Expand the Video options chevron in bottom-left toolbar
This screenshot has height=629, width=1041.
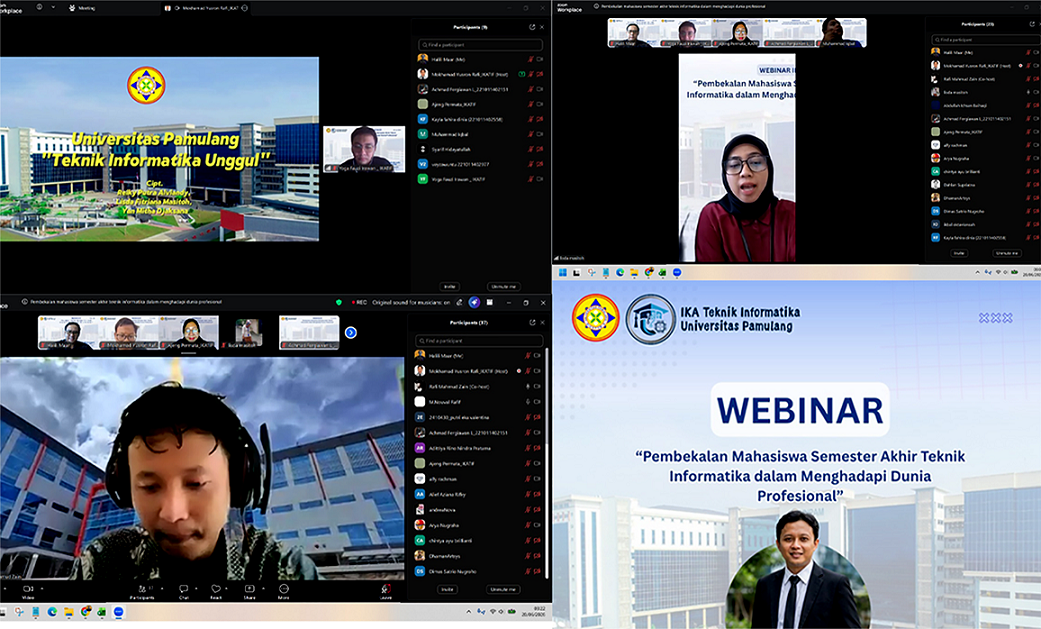[x=42, y=588]
